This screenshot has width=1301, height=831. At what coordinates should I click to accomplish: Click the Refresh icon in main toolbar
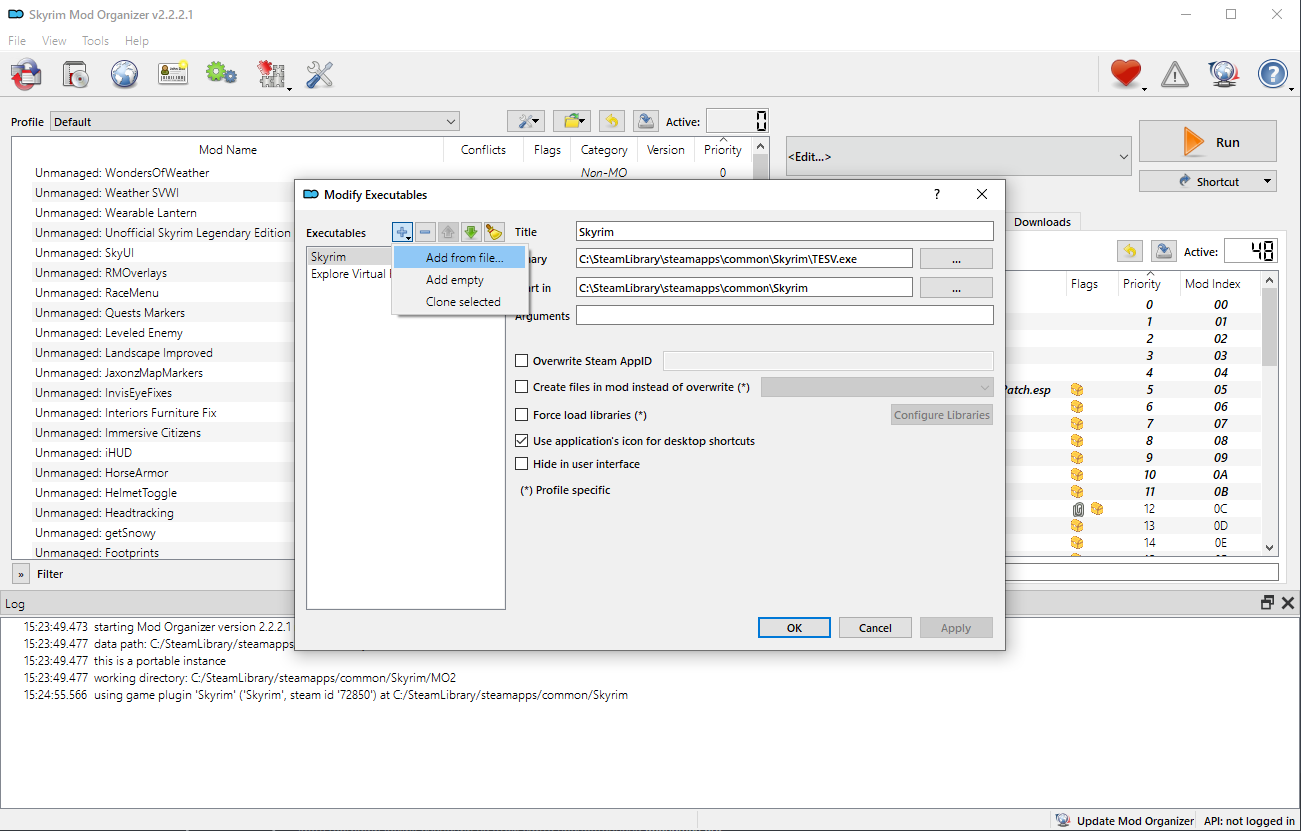coord(27,74)
